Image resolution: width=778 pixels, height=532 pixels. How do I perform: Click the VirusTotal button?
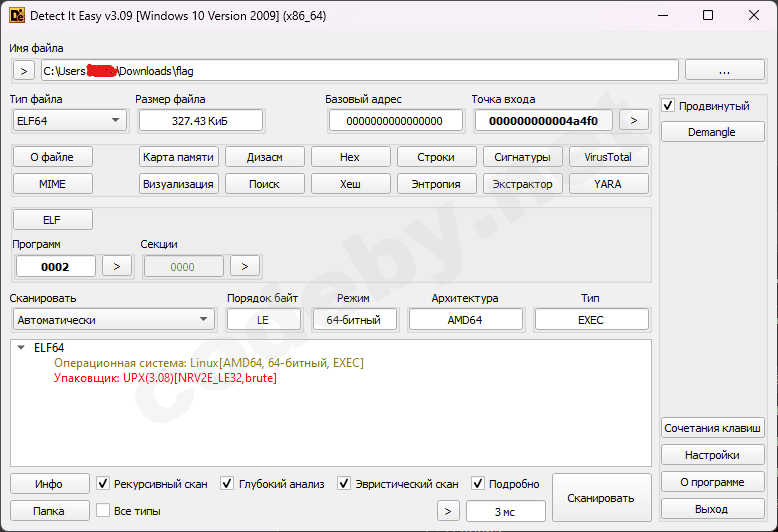[608, 157]
